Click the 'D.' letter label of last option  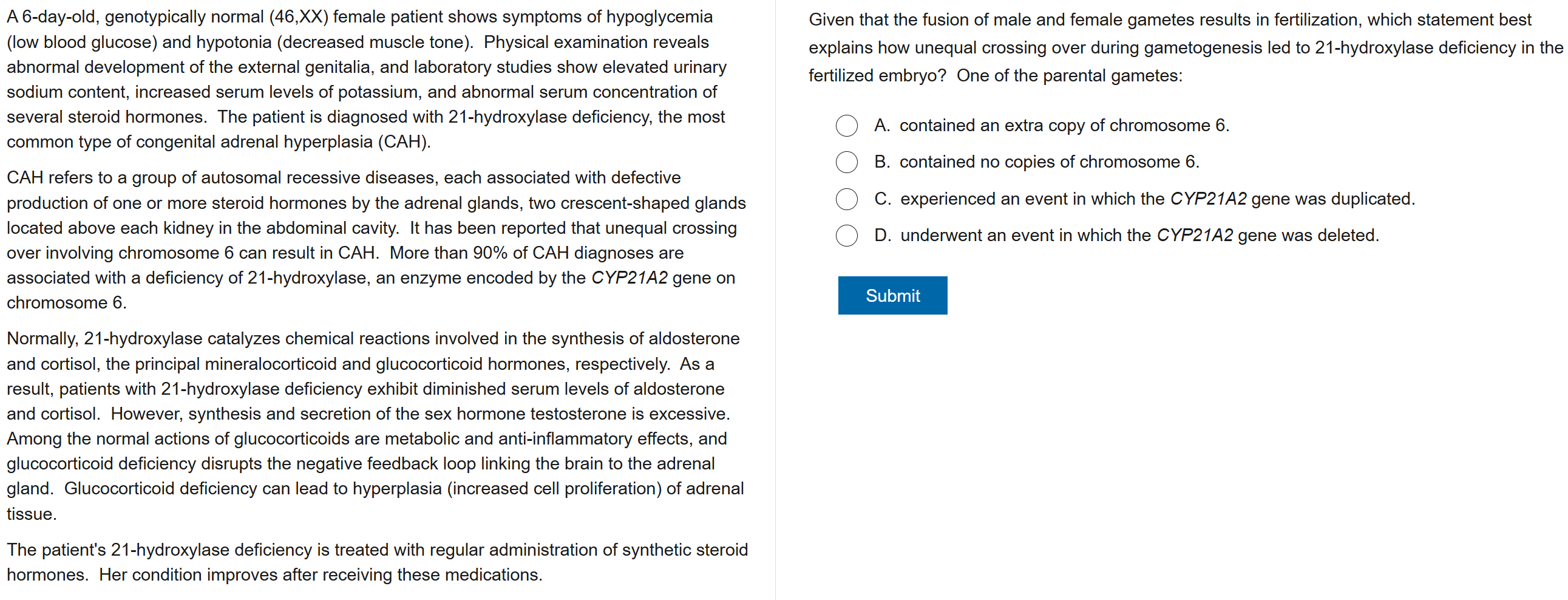pos(882,236)
